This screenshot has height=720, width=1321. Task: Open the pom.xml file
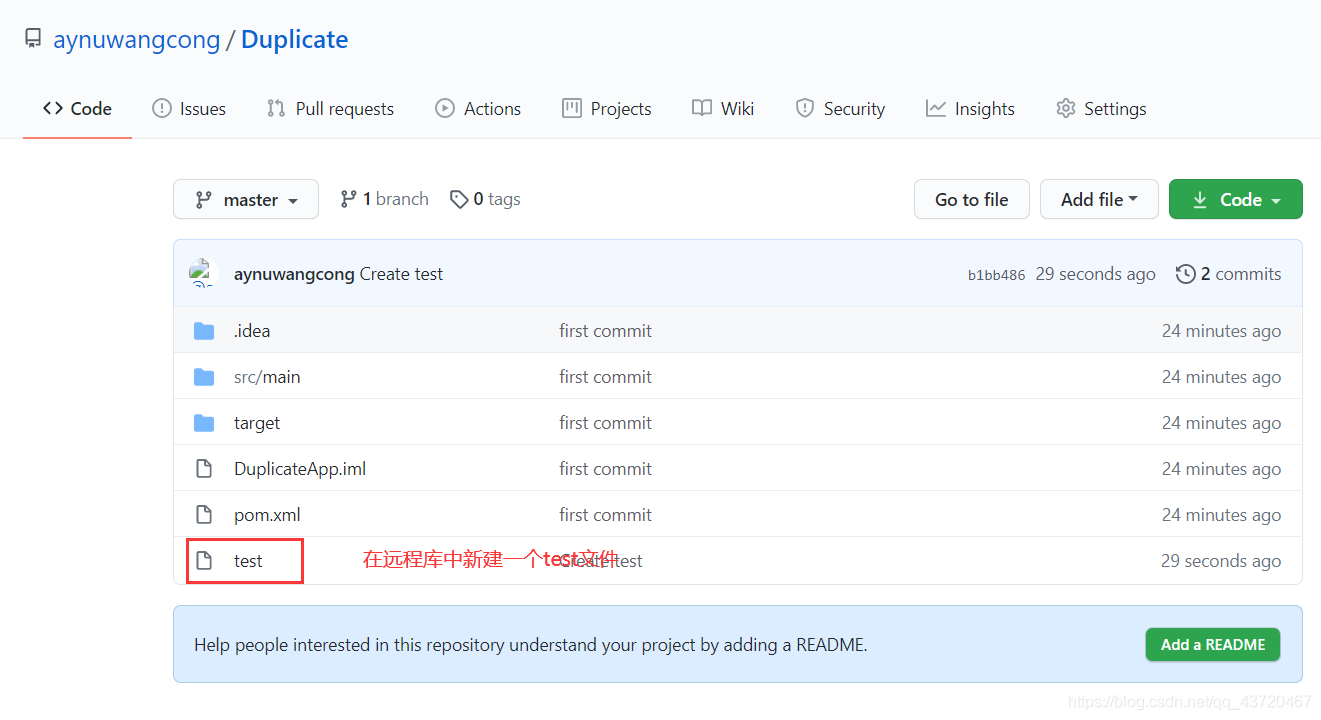[x=267, y=514]
